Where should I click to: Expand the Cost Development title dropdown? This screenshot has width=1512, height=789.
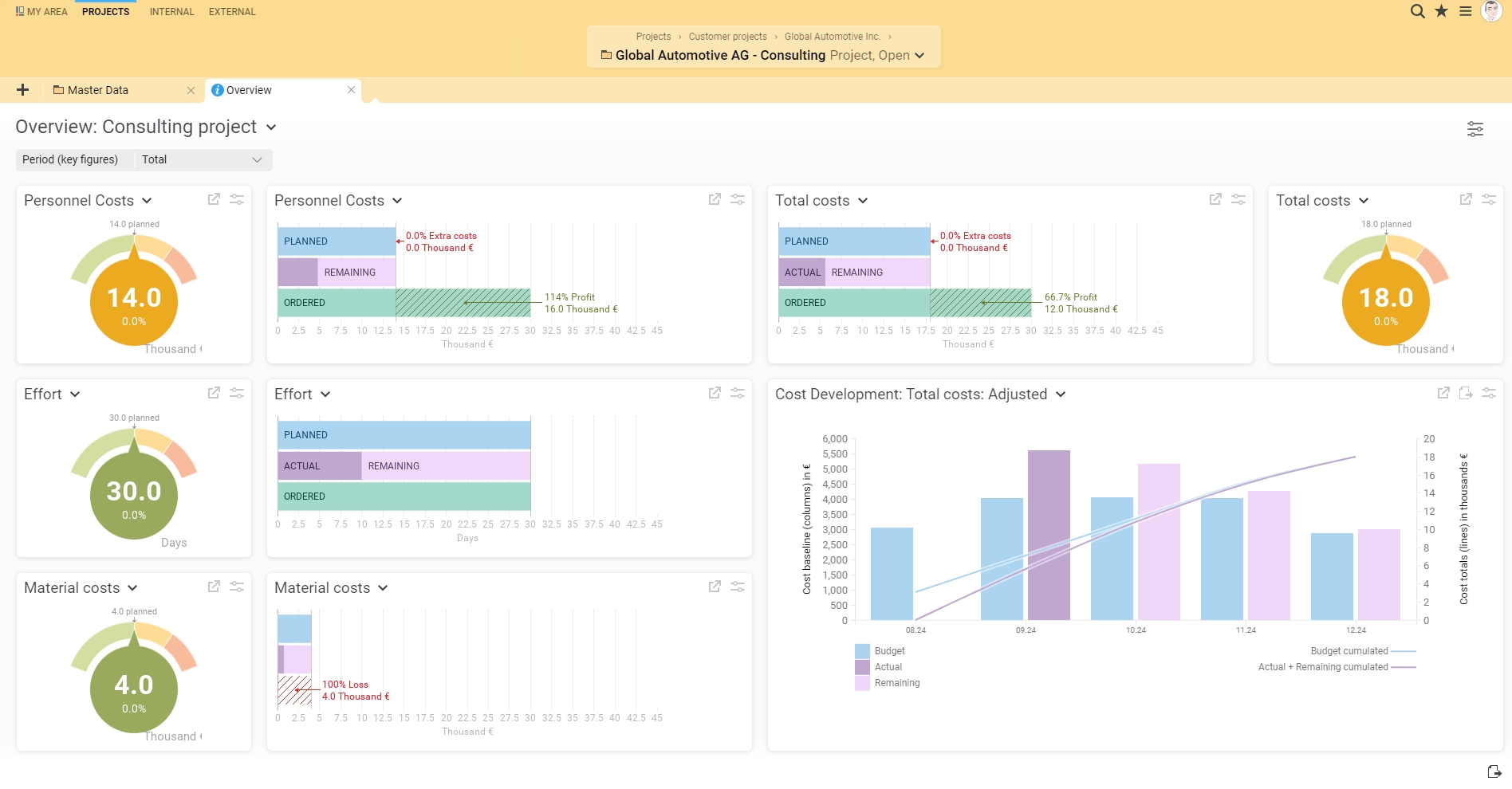coord(1061,394)
